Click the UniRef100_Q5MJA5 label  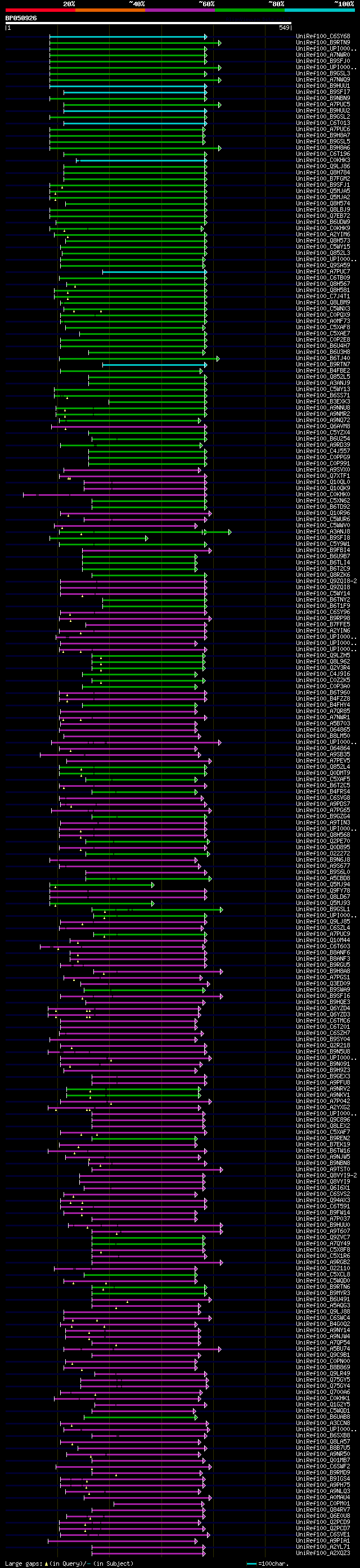(x=323, y=191)
